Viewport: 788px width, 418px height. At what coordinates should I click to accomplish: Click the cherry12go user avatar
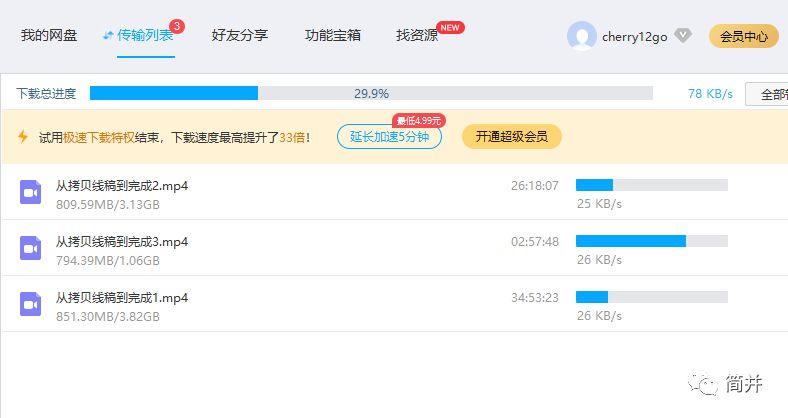[581, 37]
